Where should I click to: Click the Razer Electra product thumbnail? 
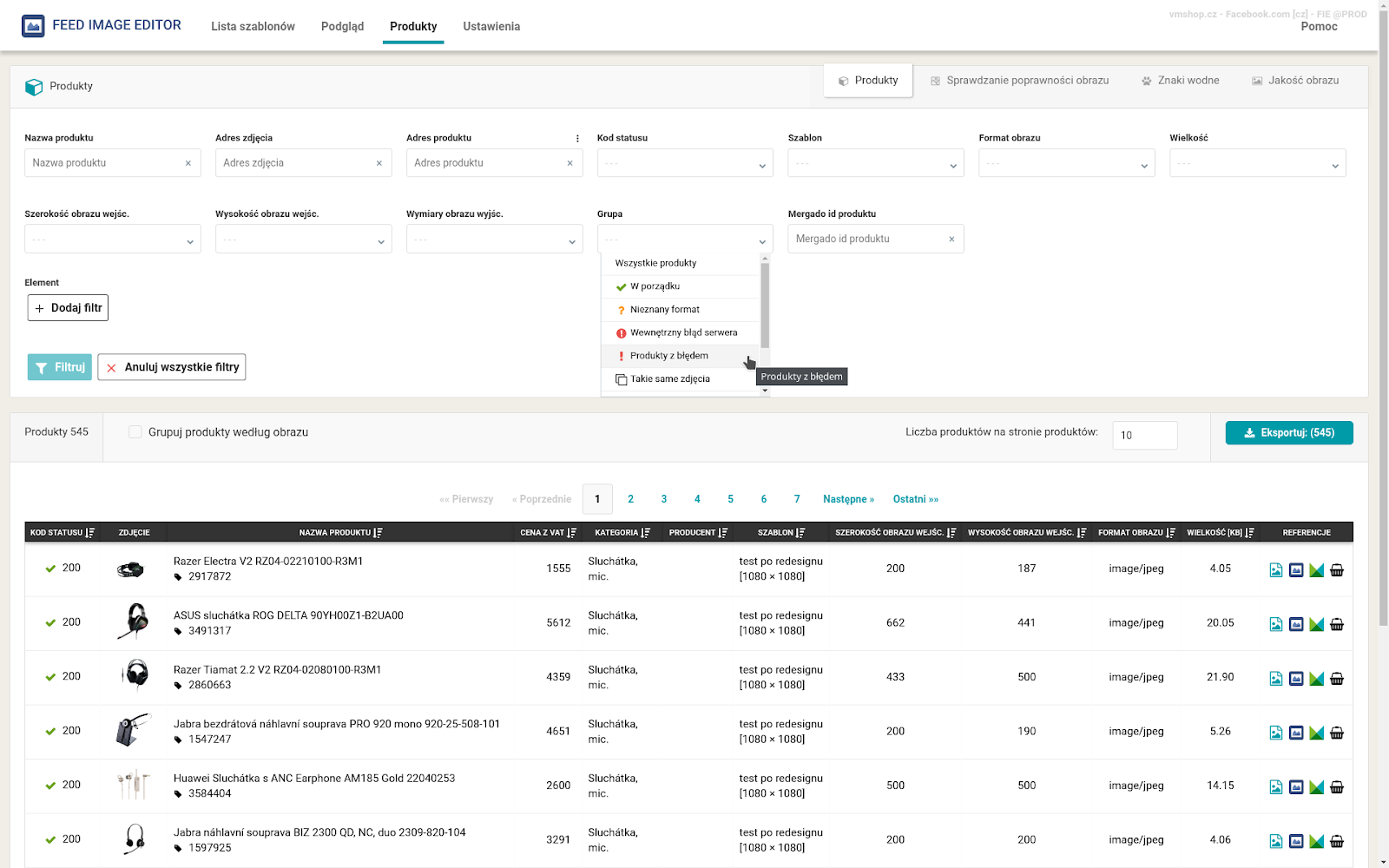[131, 569]
